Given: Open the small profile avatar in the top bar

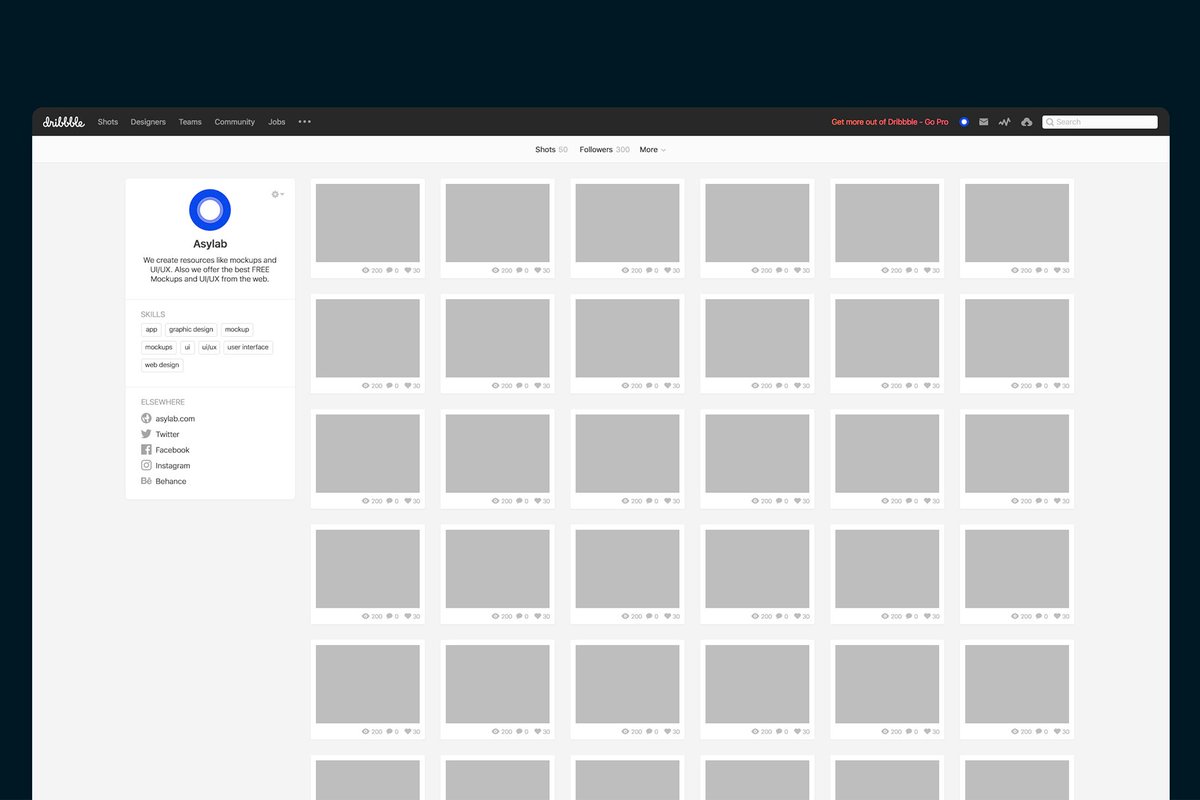Looking at the screenshot, I should pyautogui.click(x=964, y=122).
